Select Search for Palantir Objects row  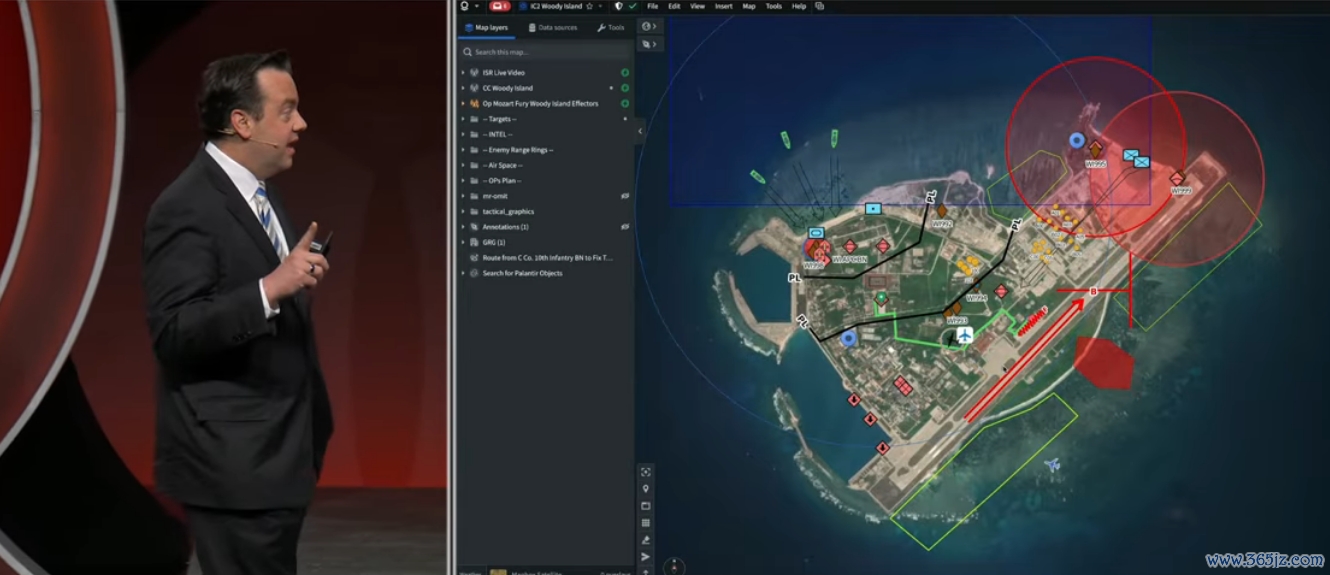[x=545, y=273]
